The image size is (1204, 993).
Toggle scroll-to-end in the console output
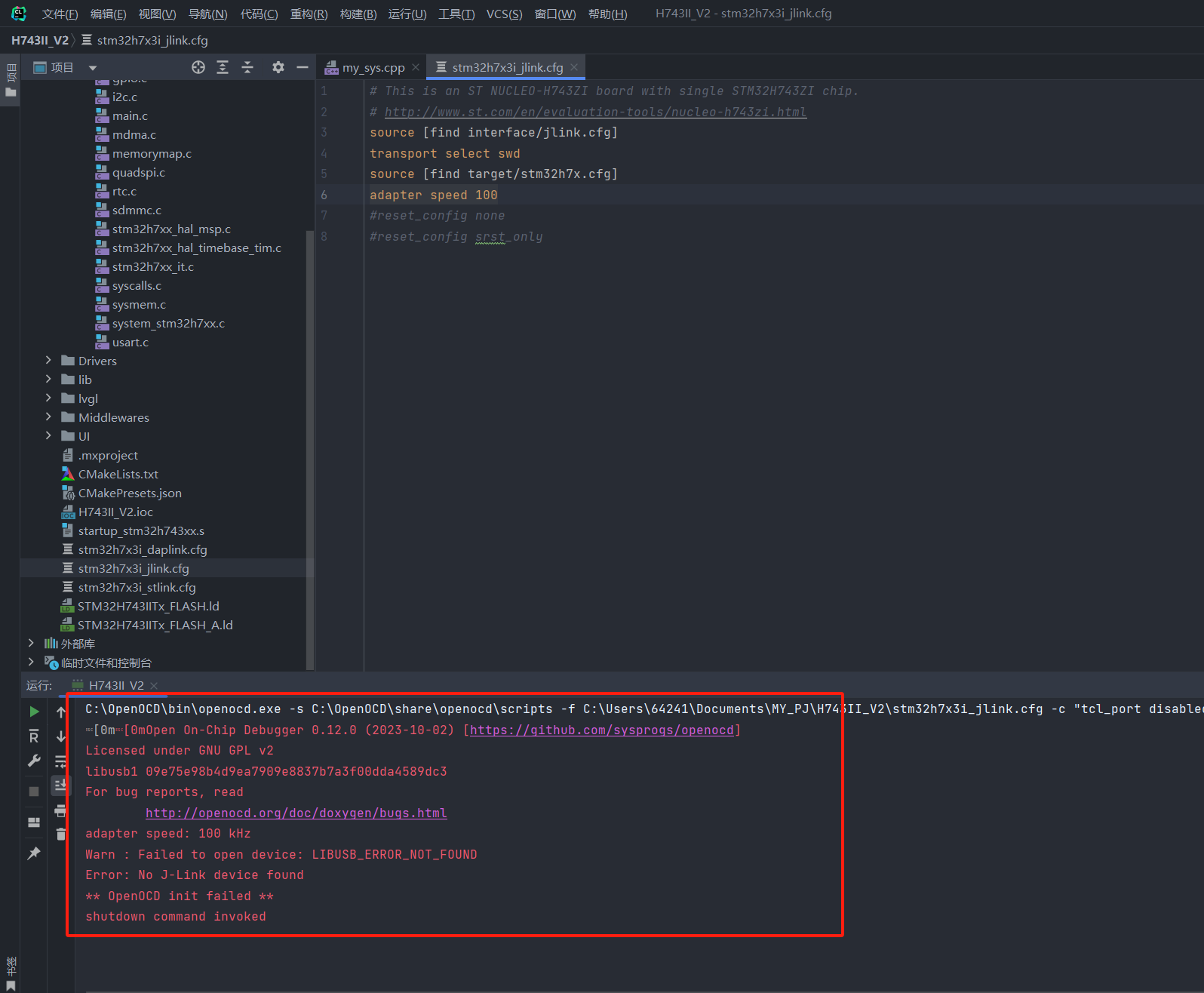click(x=61, y=785)
